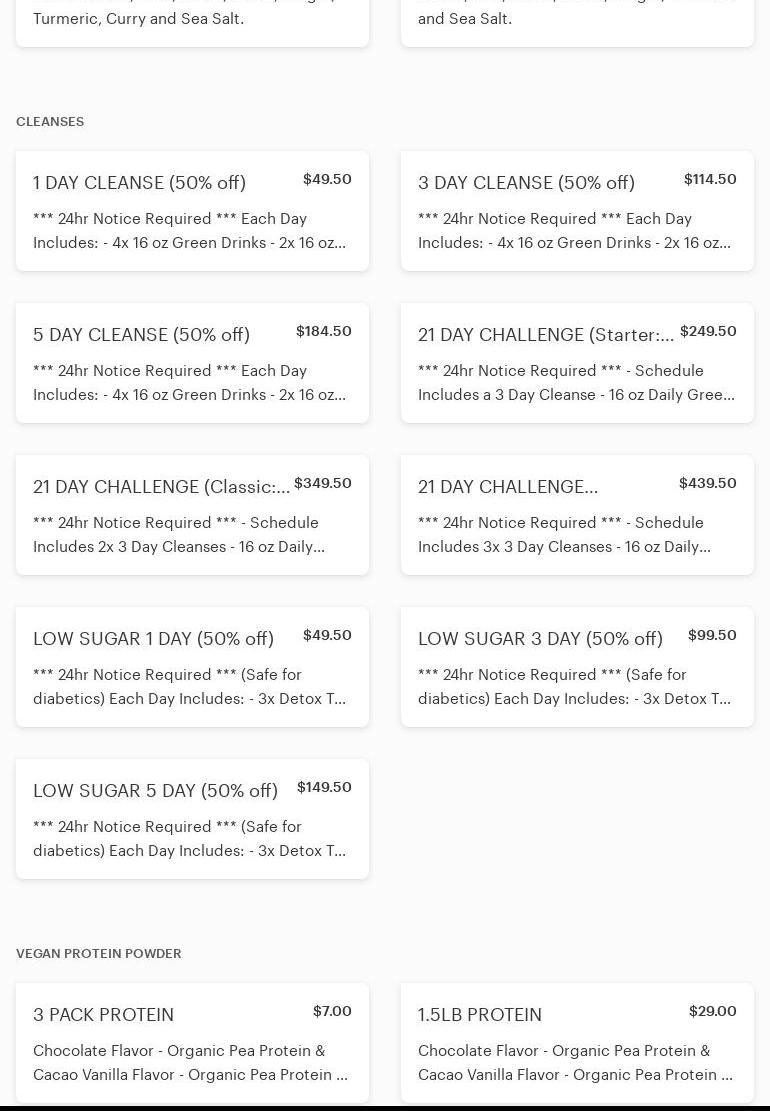770x1111 pixels.
Task: Select the 3 DAY CLEANSE (50% off) card
Action: [577, 211]
